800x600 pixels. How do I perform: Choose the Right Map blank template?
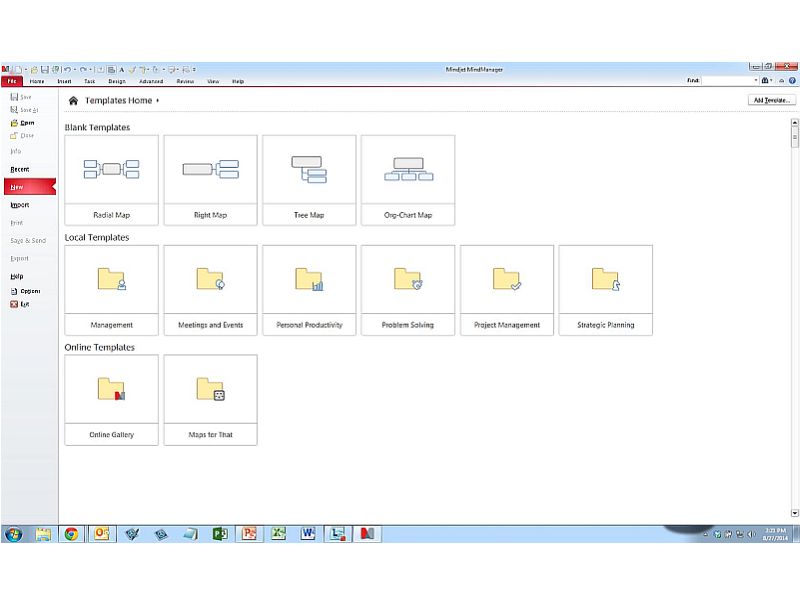pyautogui.click(x=210, y=180)
